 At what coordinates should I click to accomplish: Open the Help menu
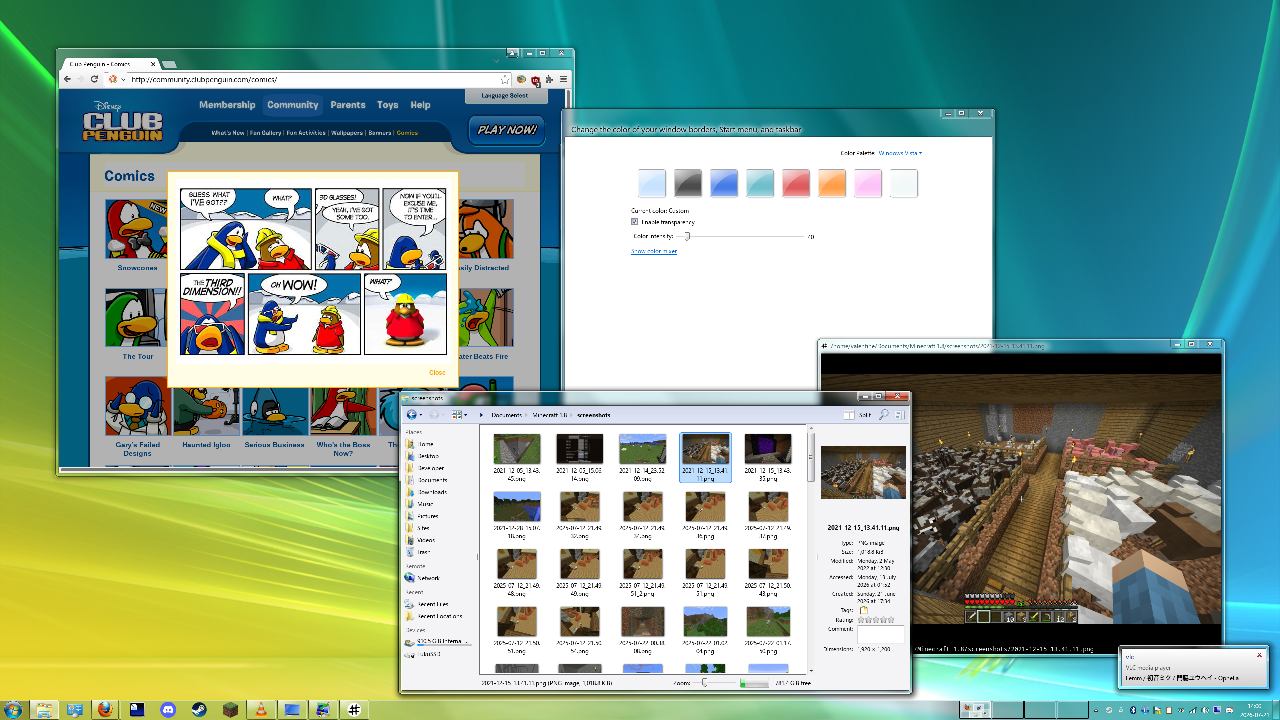[x=420, y=105]
